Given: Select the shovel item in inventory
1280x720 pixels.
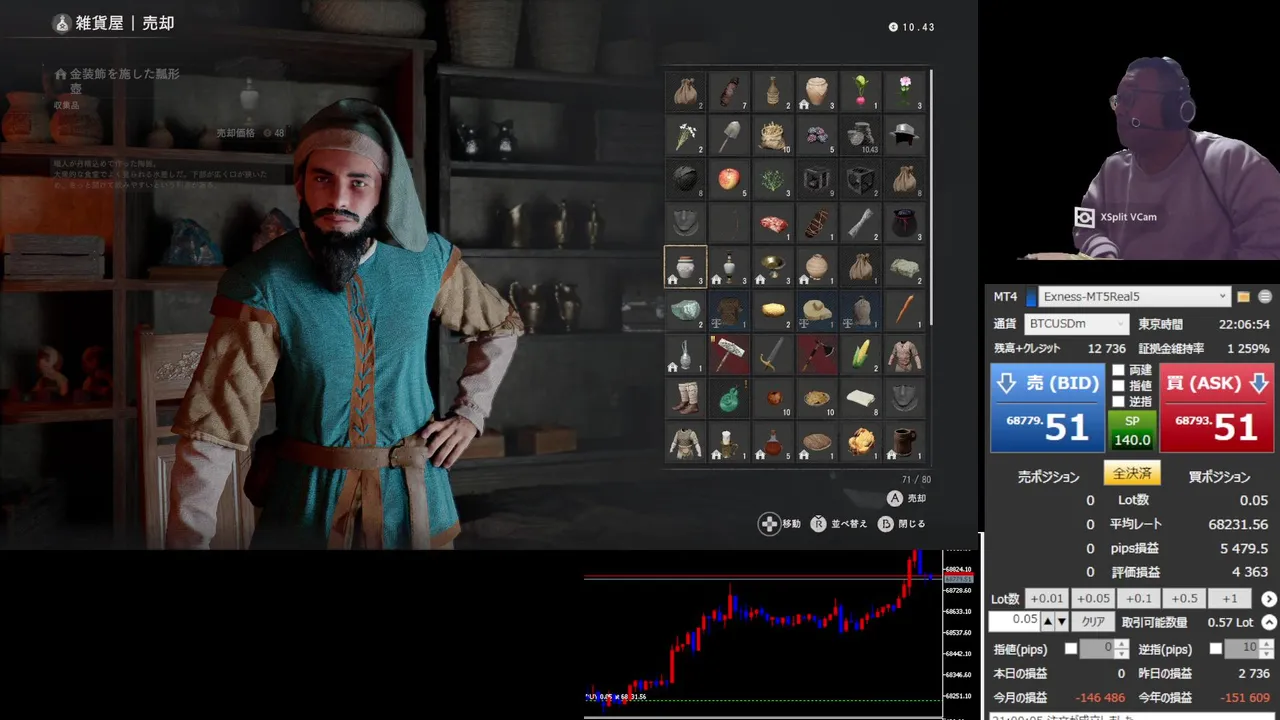Looking at the screenshot, I should 729,135.
